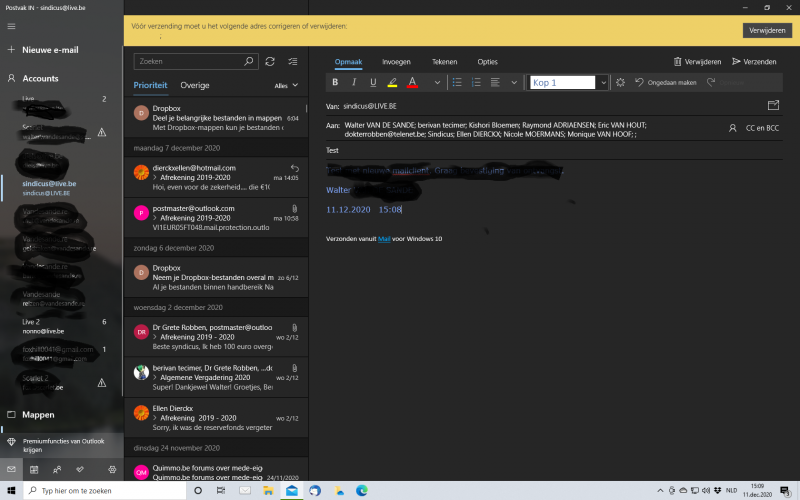Toggle italic text formatting

click(354, 82)
